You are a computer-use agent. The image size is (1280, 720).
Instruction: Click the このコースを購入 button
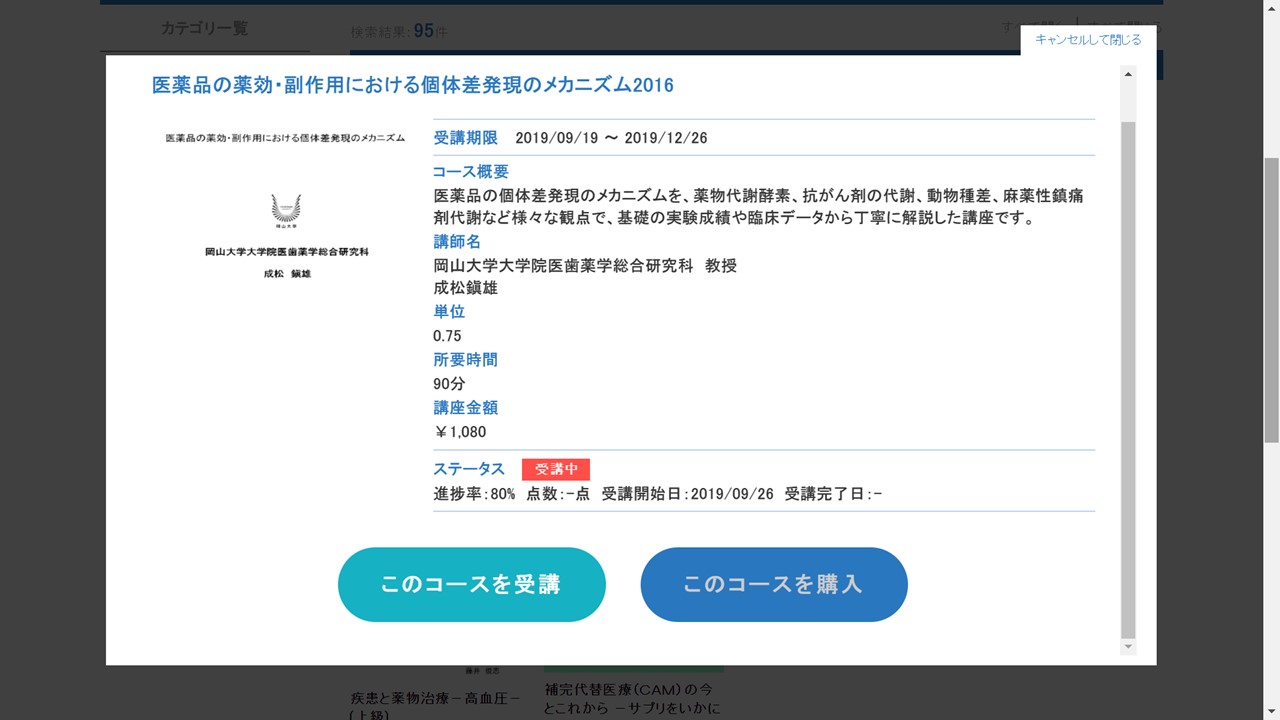click(774, 584)
